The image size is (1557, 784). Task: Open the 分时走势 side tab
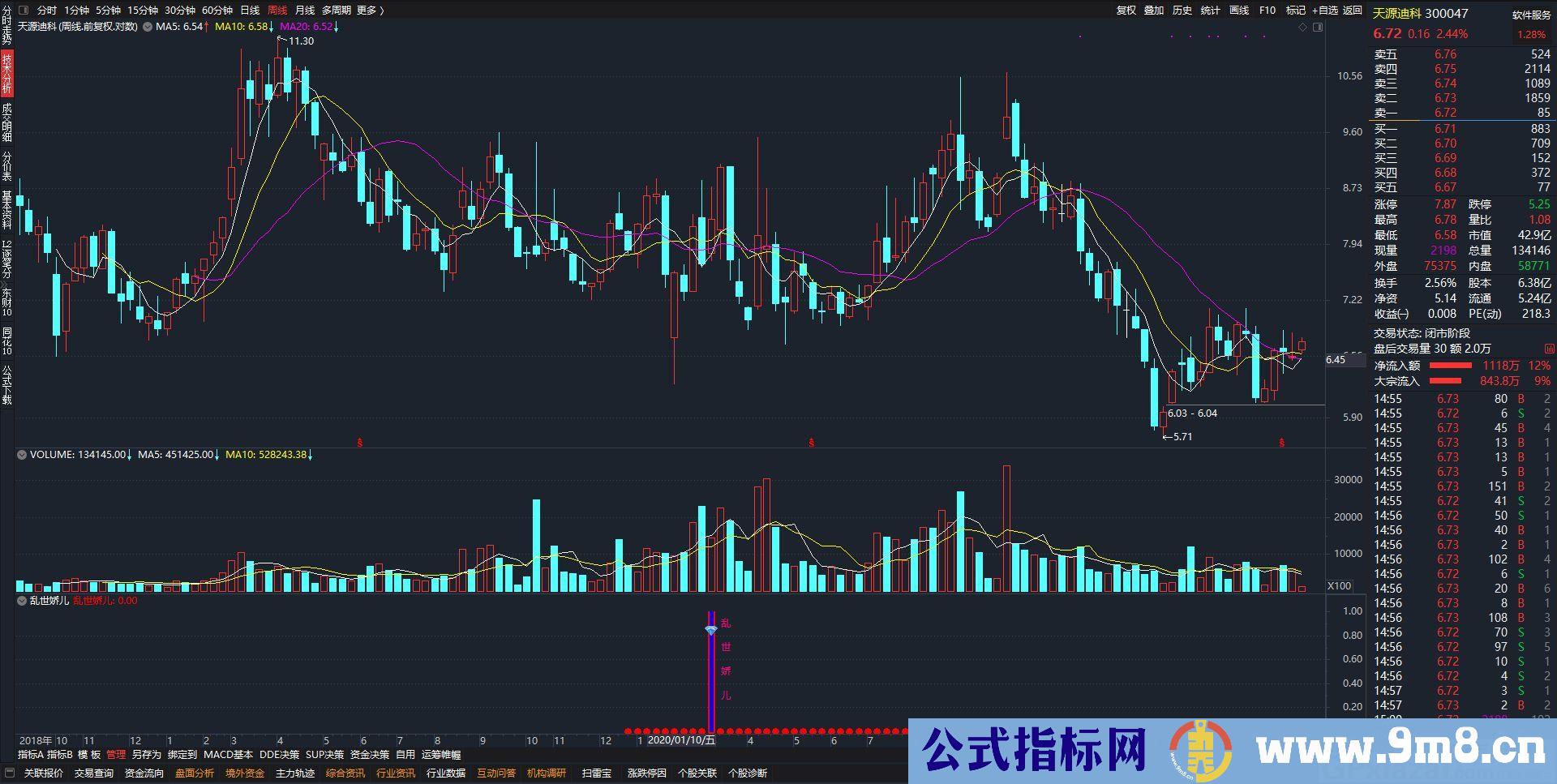coord(6,26)
